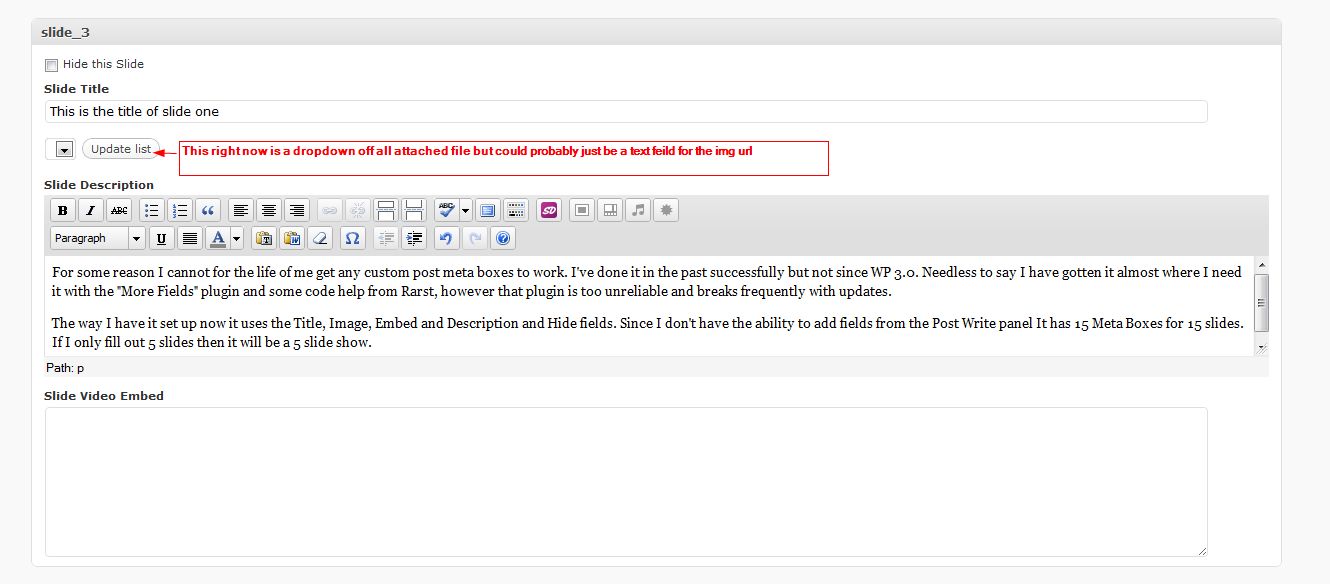Screen dimensions: 1330x584
Task: Open spellchecker language dropdown arrow
Action: (465, 210)
